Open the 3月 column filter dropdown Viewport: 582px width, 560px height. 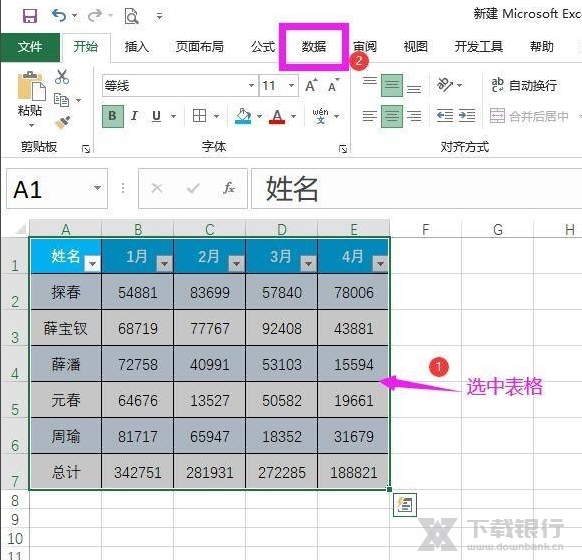[x=308, y=263]
